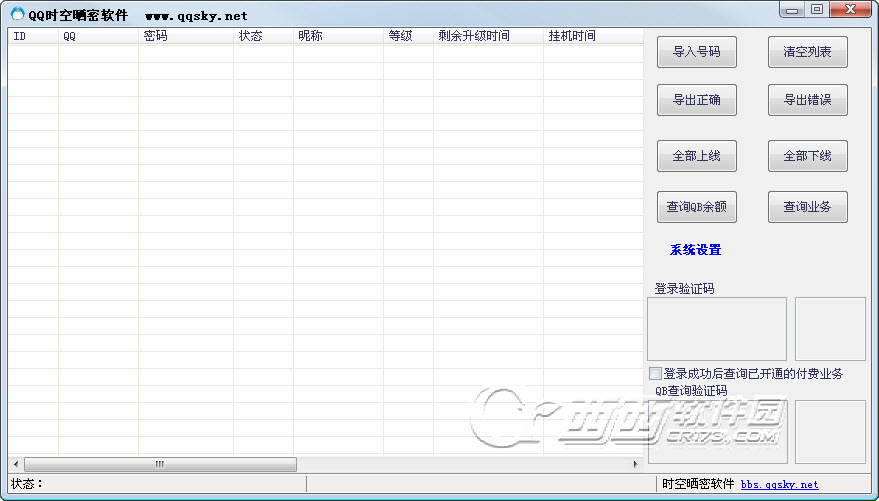
Task: Open the bbs.qqsky.net link
Action: [779, 484]
